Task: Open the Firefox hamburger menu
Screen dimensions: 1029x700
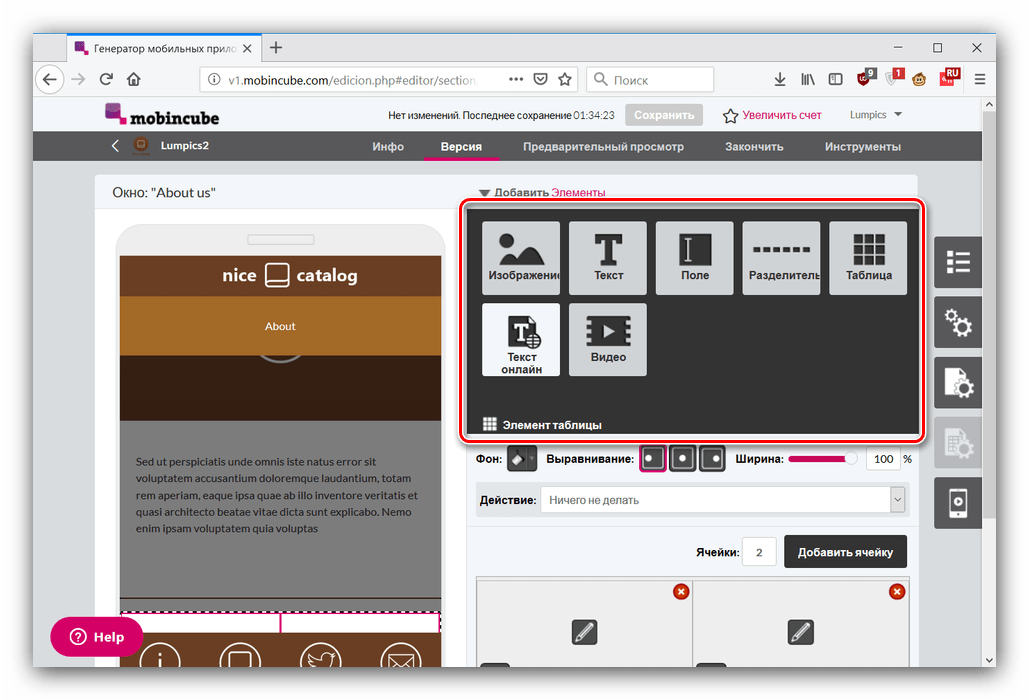Action: click(980, 79)
